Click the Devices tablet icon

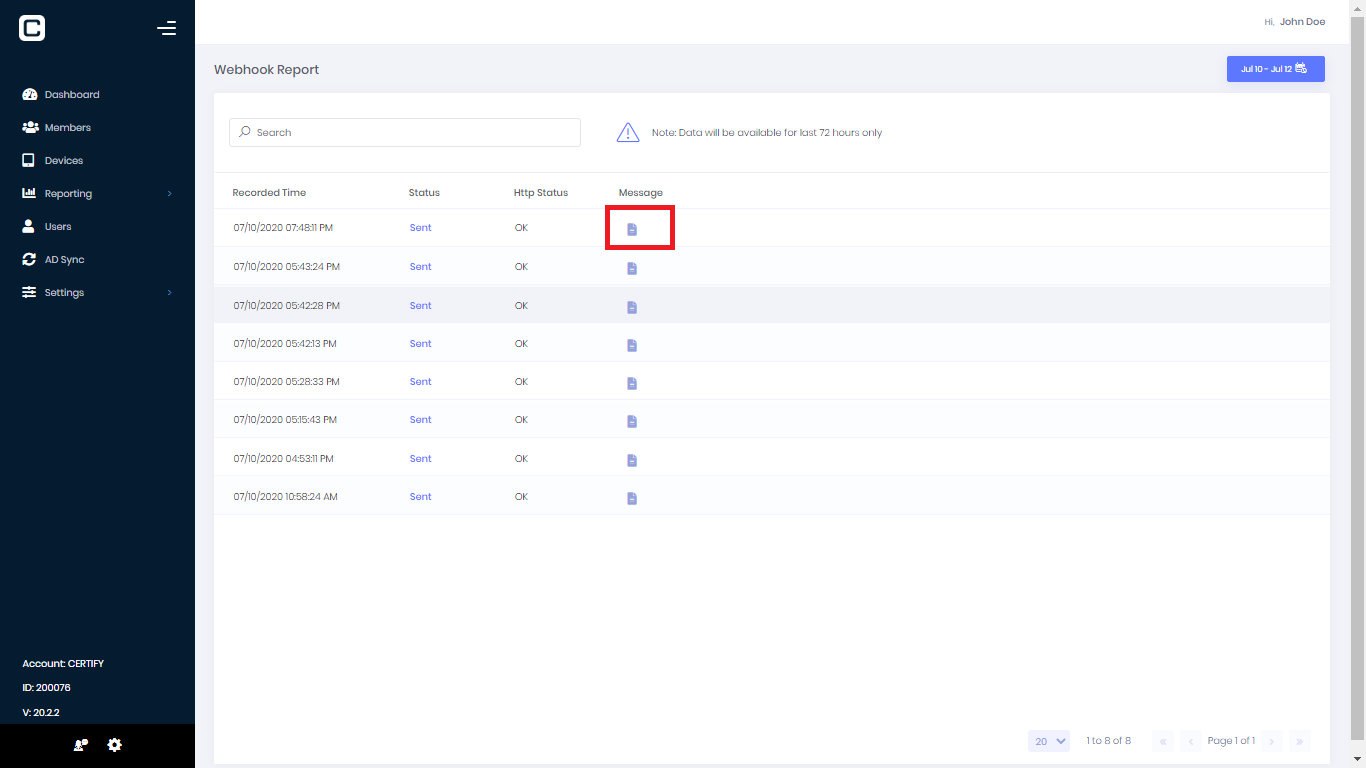tap(29, 160)
